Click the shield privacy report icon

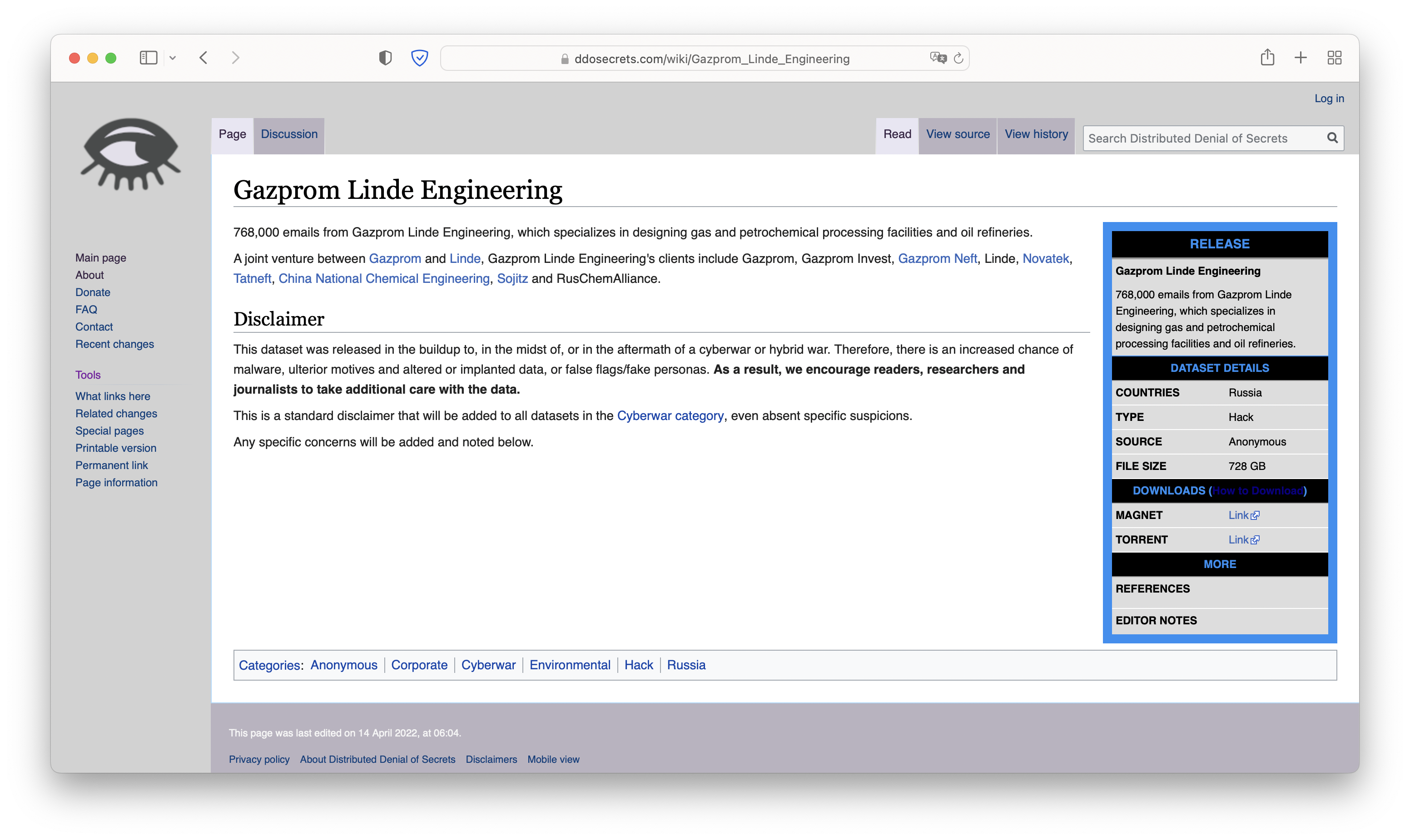(385, 58)
